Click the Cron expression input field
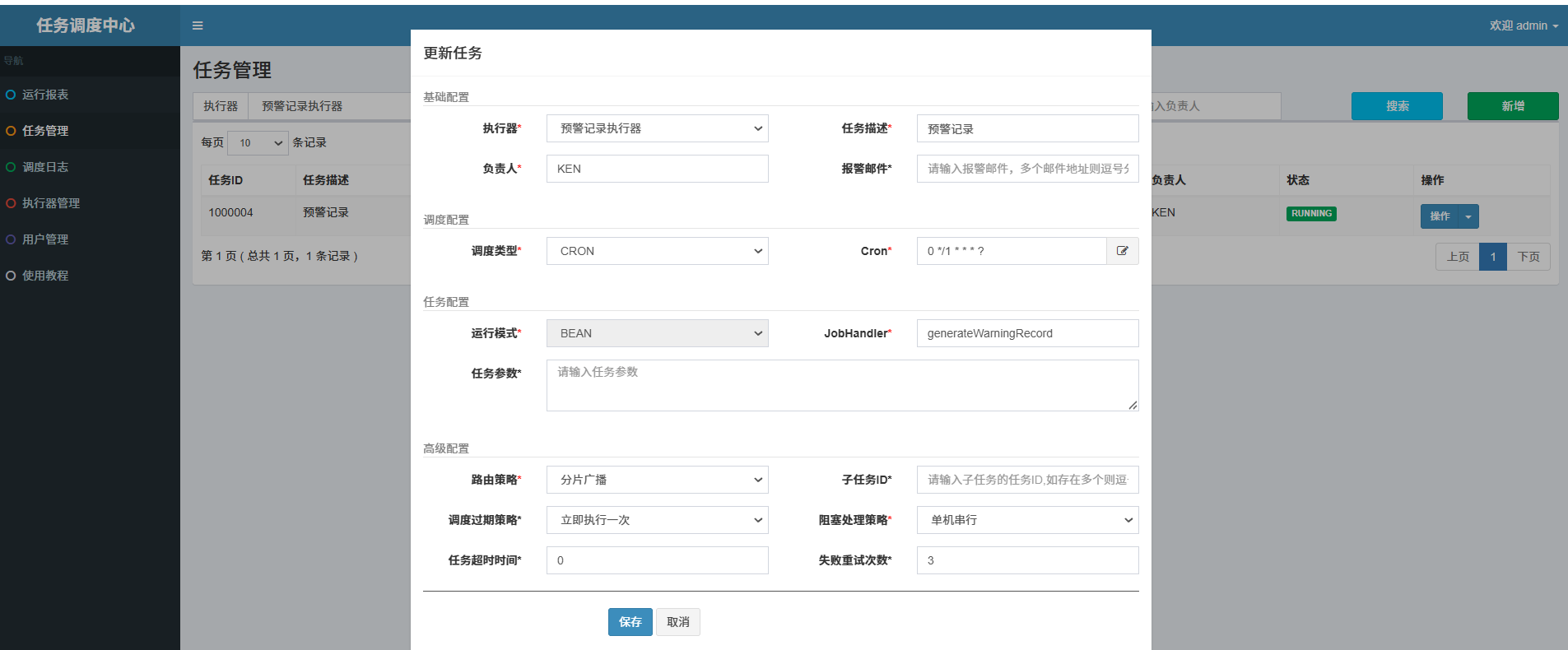 pos(1012,251)
